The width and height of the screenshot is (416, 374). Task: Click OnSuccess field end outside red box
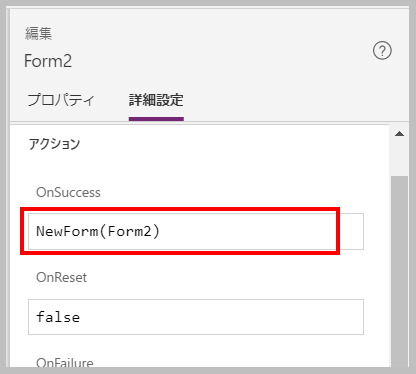(352, 231)
